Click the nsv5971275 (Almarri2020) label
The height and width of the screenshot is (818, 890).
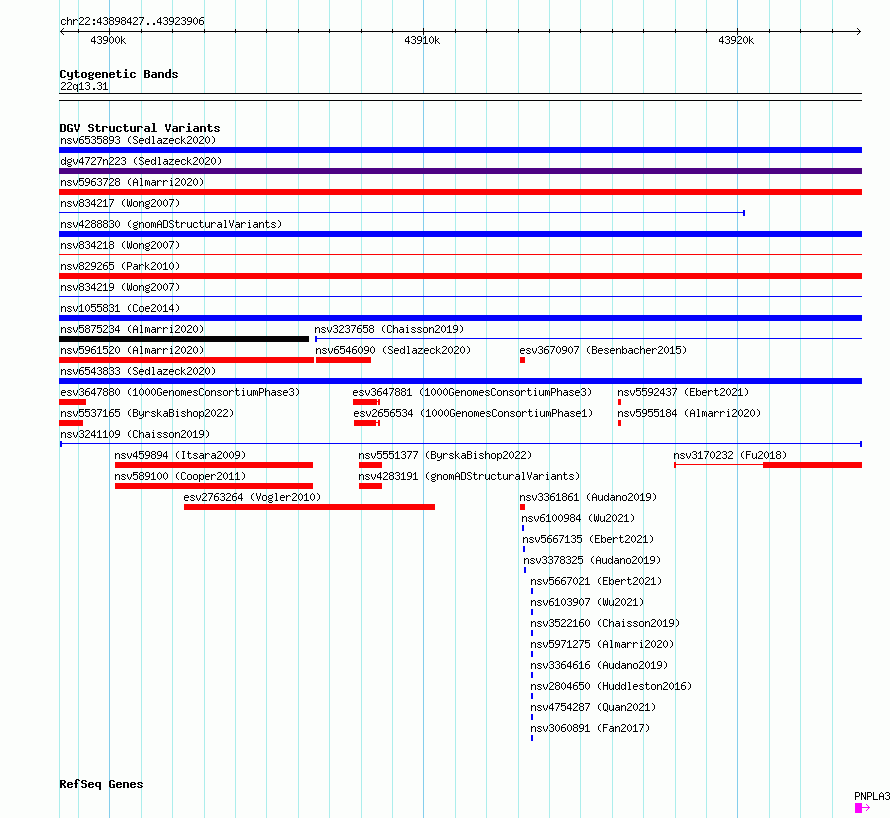(x=602, y=644)
